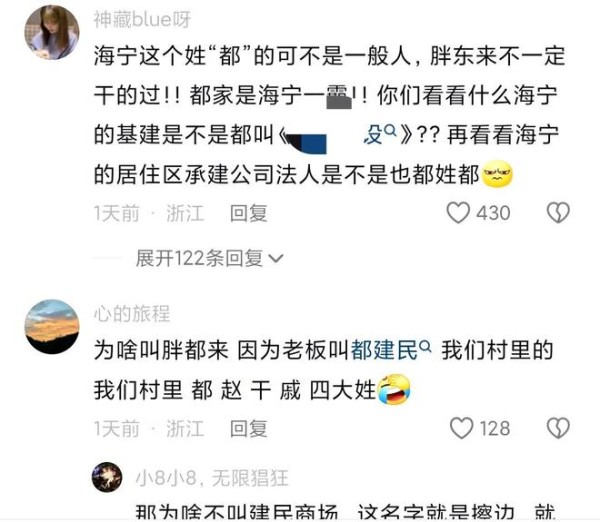The image size is (600, 522).
Task: Click the smirking emoji in first comment
Action: click(x=497, y=175)
